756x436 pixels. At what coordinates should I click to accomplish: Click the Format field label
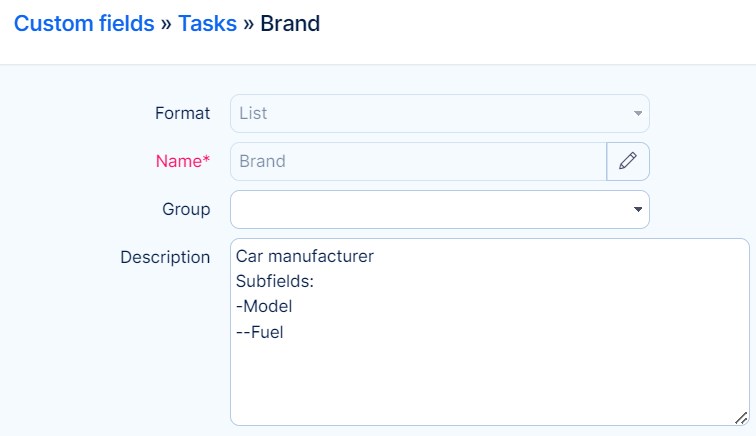(x=183, y=113)
